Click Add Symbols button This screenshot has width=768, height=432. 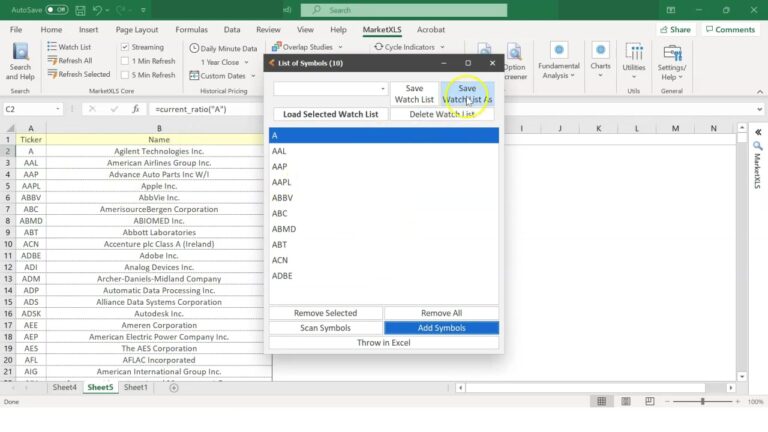[x=441, y=328]
